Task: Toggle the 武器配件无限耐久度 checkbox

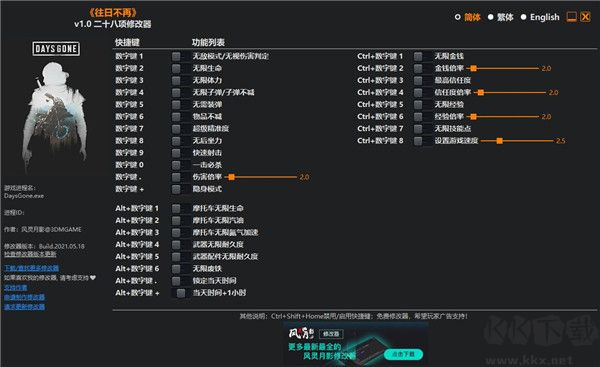Action: point(176,257)
